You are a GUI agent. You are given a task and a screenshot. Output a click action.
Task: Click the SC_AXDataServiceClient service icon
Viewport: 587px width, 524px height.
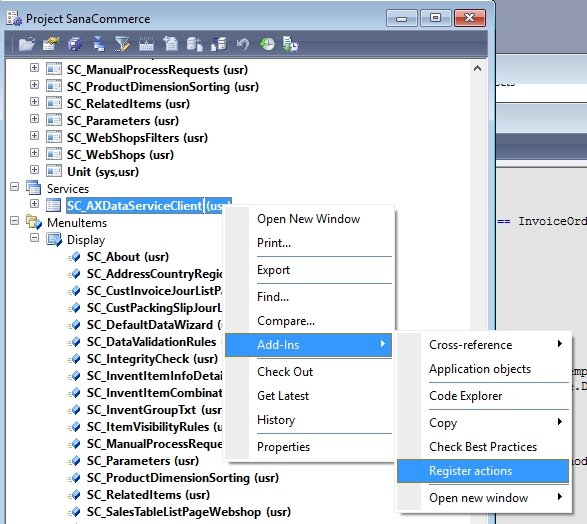coord(54,205)
